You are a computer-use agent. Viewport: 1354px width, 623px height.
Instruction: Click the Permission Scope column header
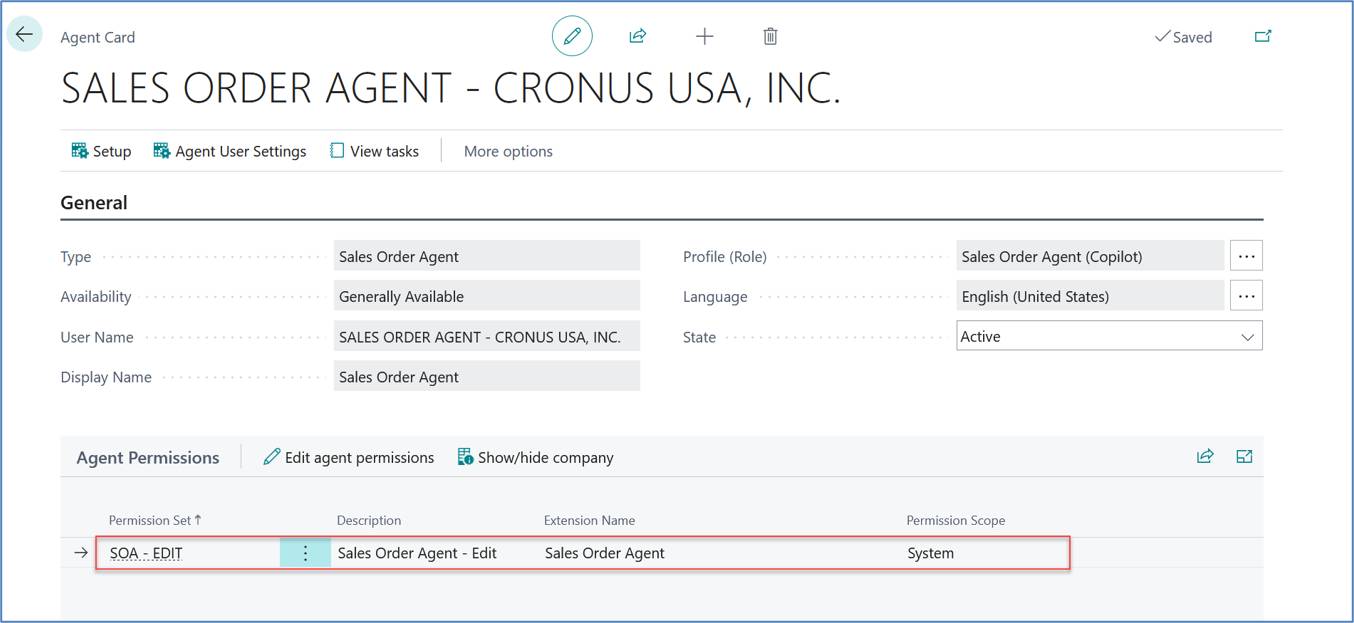(956, 520)
